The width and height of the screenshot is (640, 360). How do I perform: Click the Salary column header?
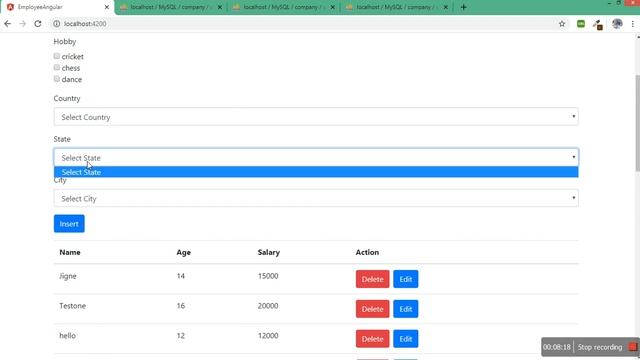[x=269, y=252]
